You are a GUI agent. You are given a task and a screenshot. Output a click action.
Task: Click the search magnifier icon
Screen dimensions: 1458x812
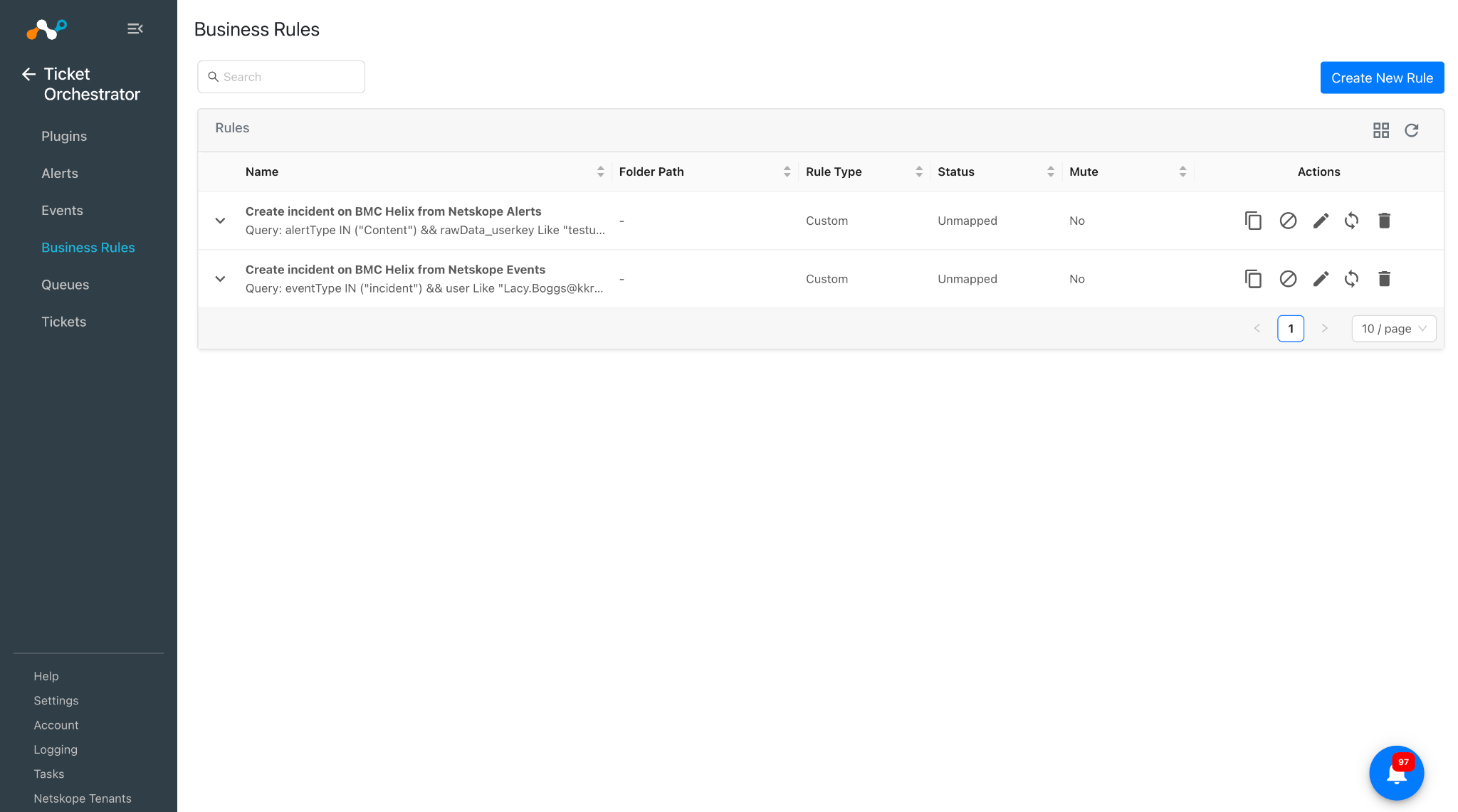click(x=213, y=77)
